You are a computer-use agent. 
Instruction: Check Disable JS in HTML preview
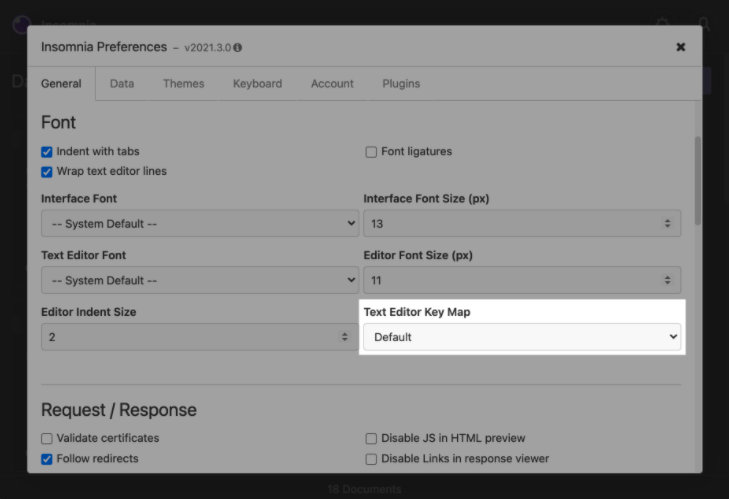point(371,439)
